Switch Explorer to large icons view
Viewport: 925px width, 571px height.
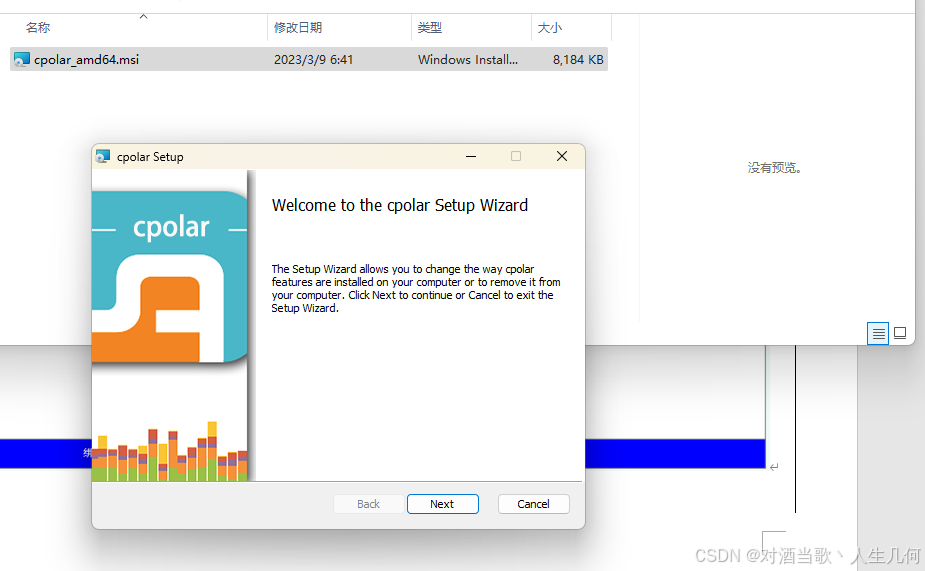pyautogui.click(x=900, y=333)
